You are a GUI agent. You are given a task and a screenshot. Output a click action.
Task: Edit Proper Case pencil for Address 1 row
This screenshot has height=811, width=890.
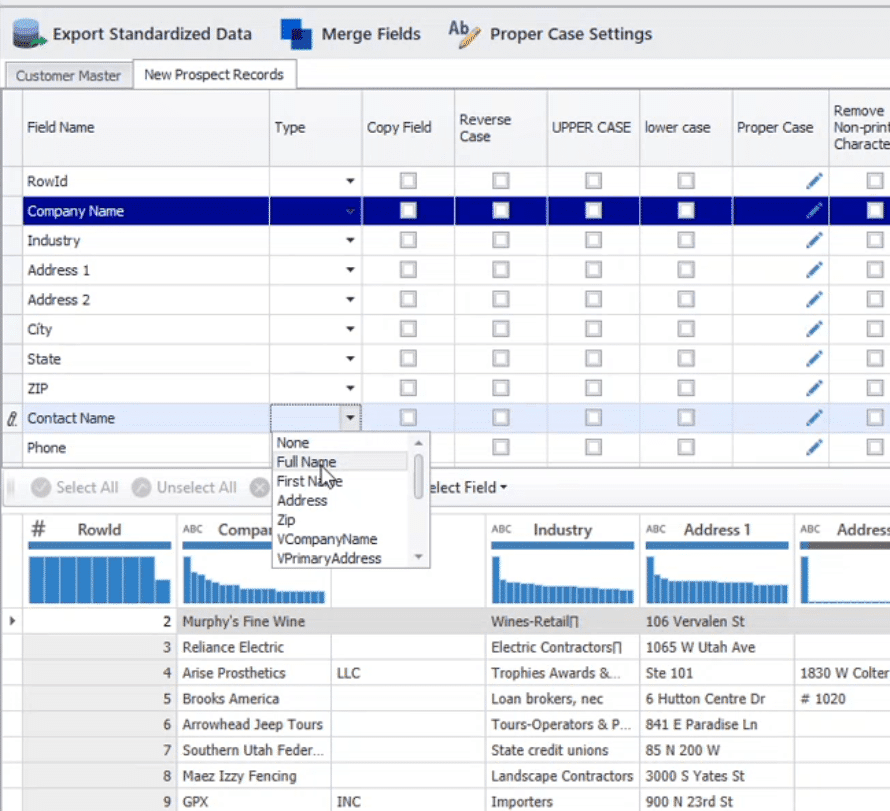pos(814,270)
